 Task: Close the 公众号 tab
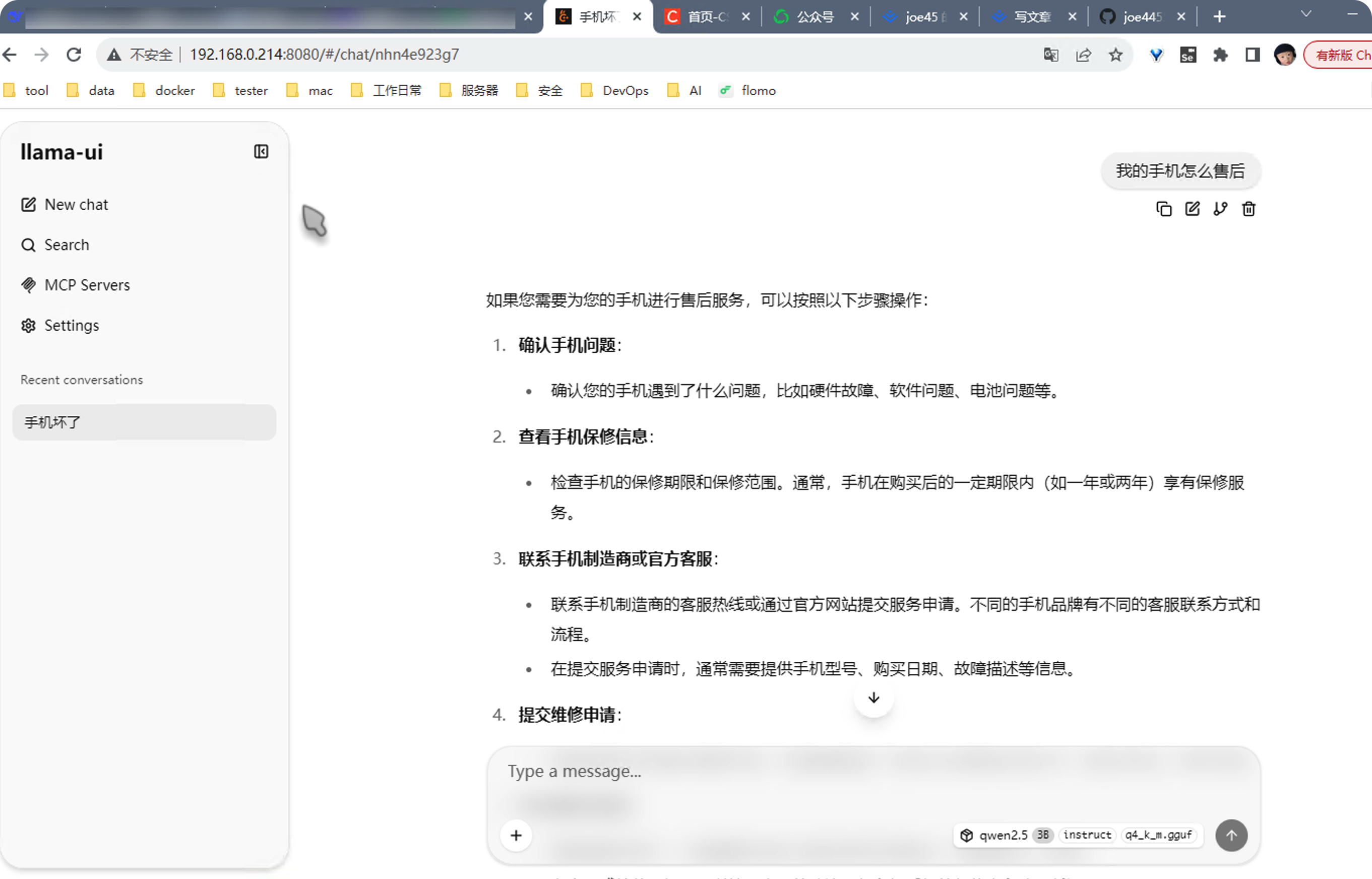pos(855,17)
